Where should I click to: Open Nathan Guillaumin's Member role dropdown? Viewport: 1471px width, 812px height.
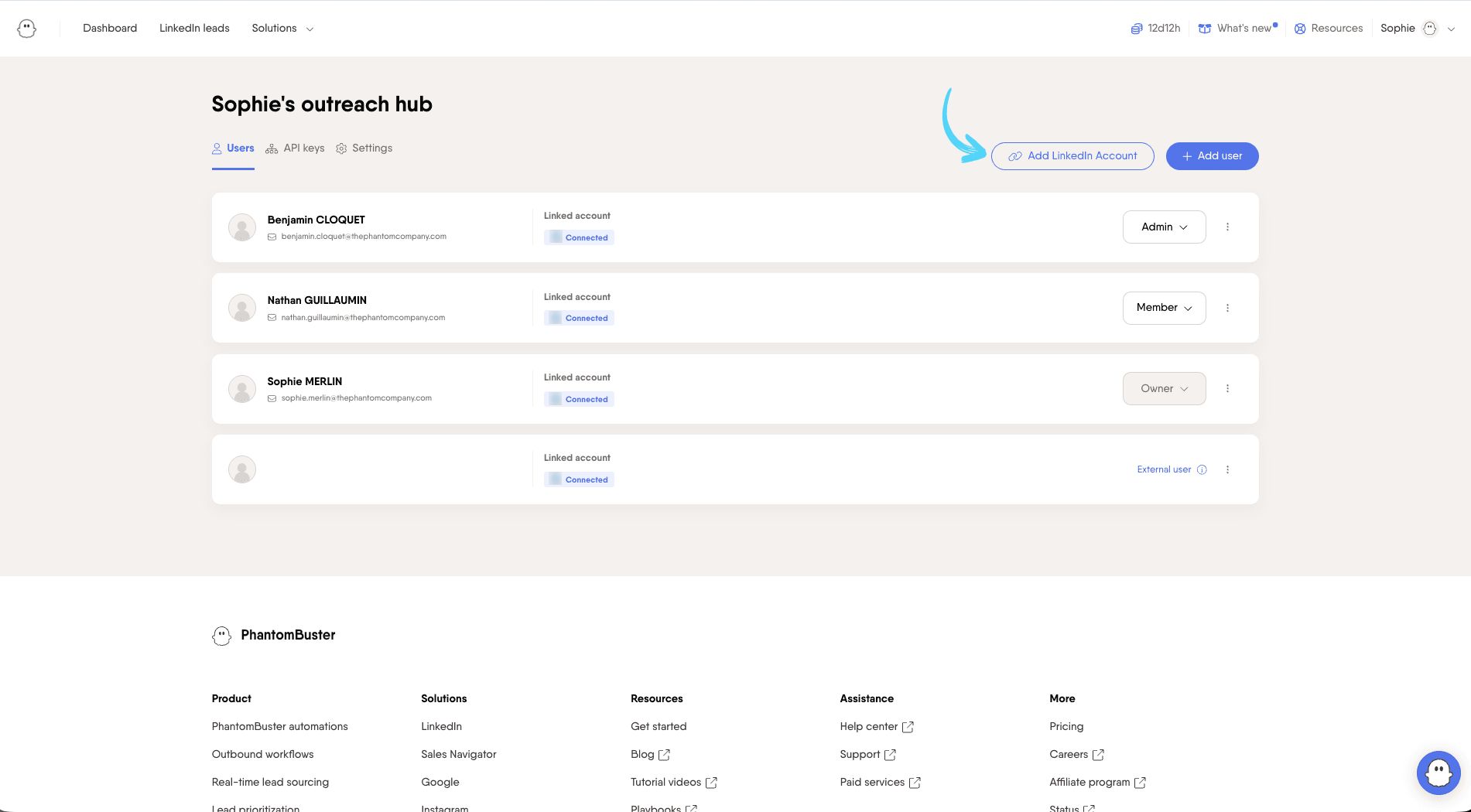point(1164,308)
